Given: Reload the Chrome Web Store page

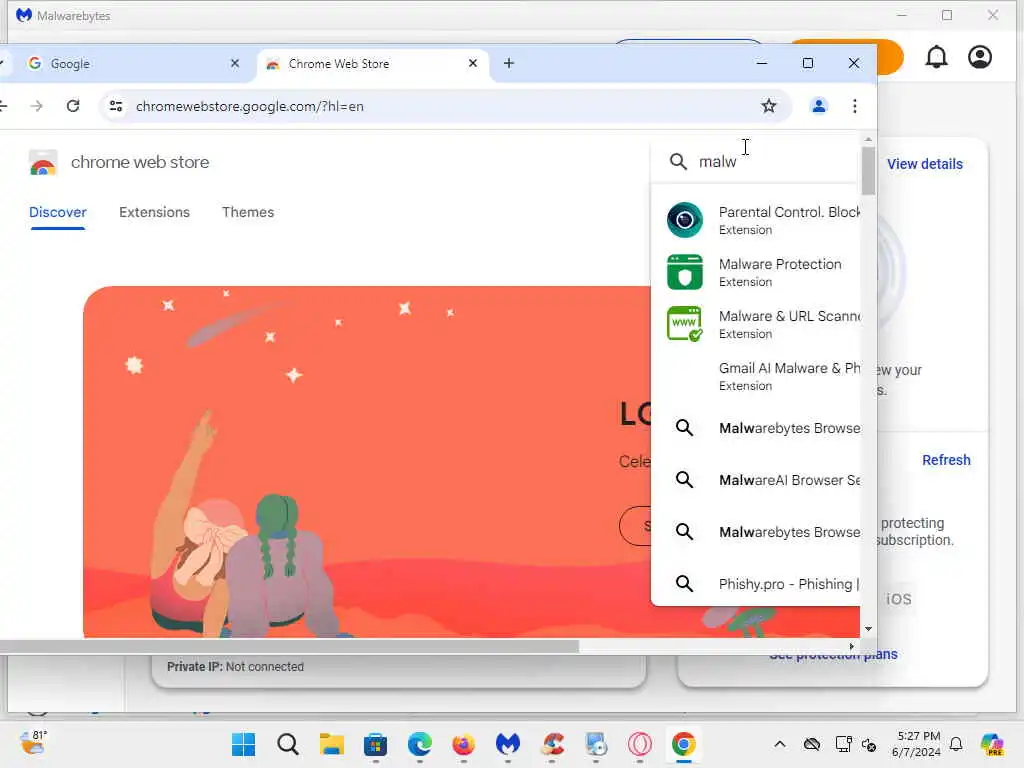Looking at the screenshot, I should pyautogui.click(x=73, y=106).
